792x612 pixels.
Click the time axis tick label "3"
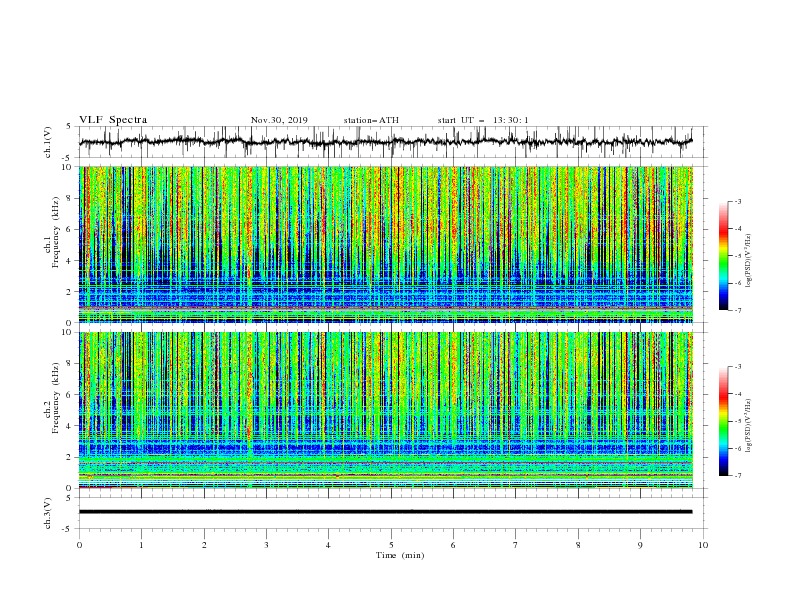point(266,545)
